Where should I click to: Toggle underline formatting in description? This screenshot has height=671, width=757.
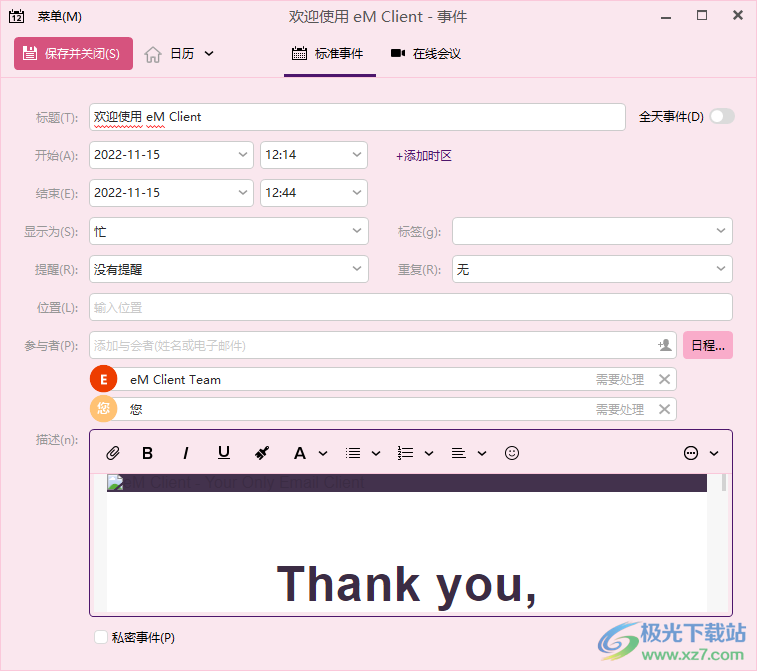click(x=224, y=453)
